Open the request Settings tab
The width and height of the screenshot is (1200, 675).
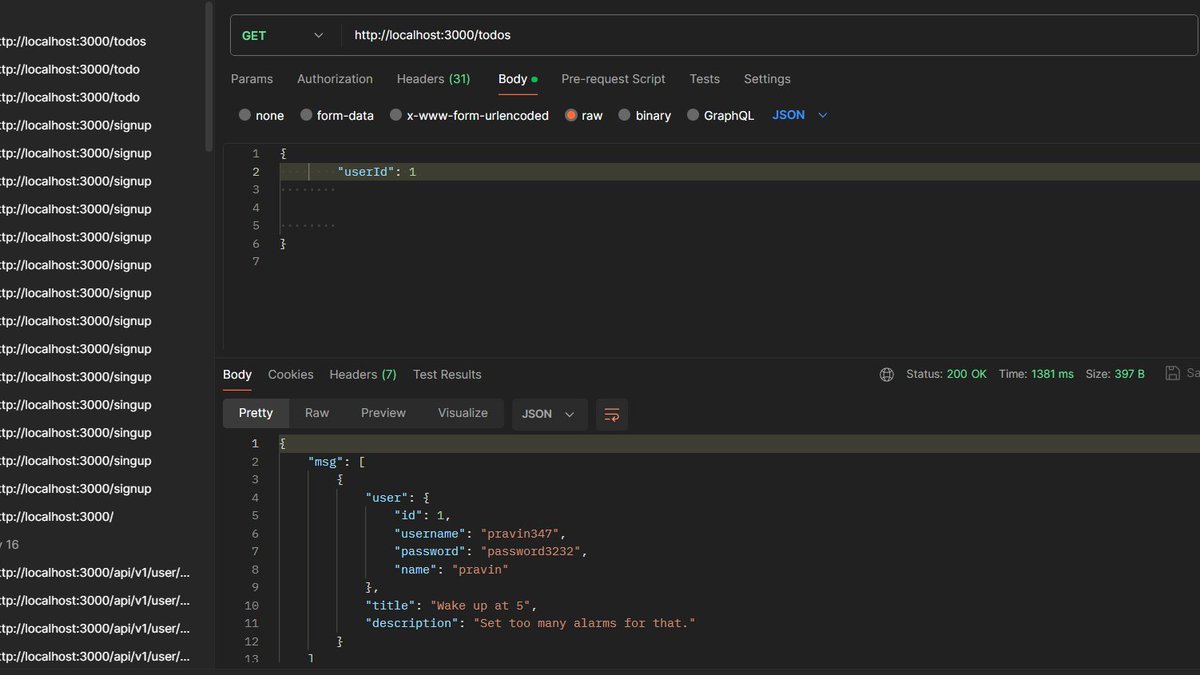767,79
